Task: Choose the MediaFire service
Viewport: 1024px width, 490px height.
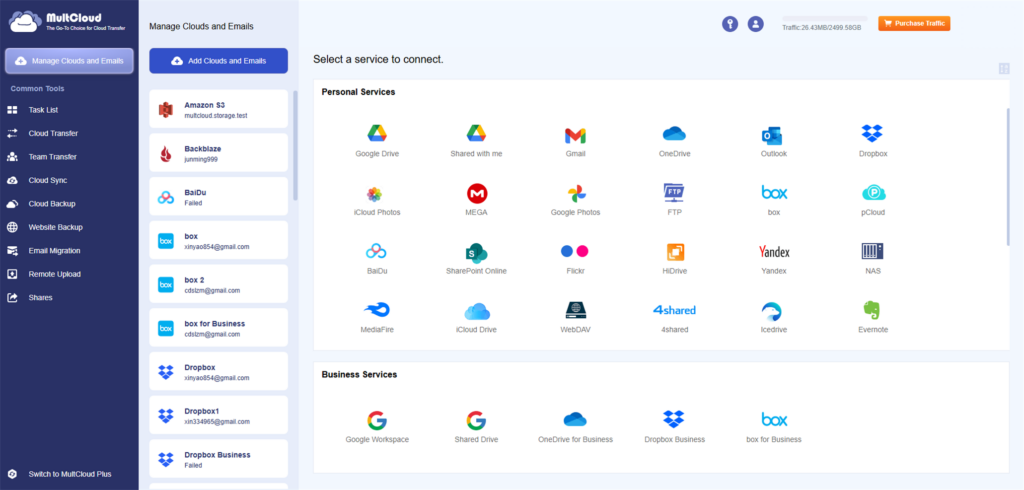Action: pos(377,317)
